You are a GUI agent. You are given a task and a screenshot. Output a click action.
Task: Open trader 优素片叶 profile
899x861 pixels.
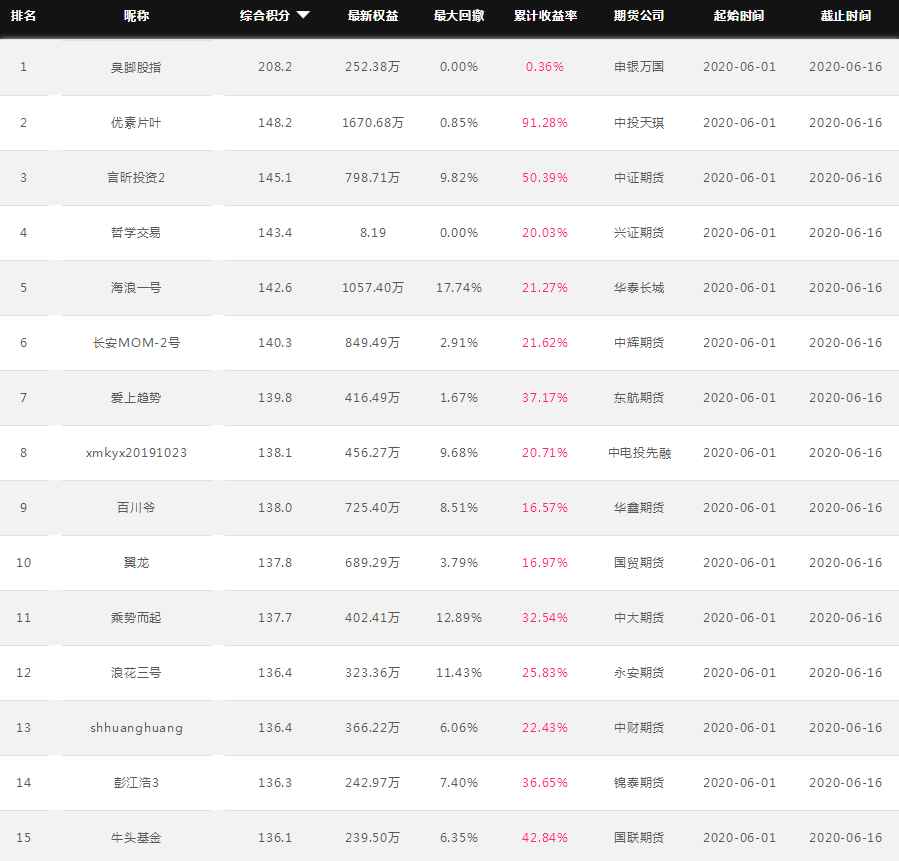(136, 123)
